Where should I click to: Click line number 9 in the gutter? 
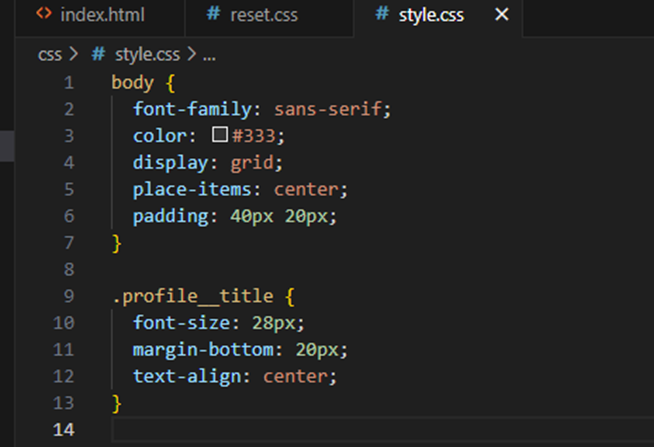click(68, 297)
